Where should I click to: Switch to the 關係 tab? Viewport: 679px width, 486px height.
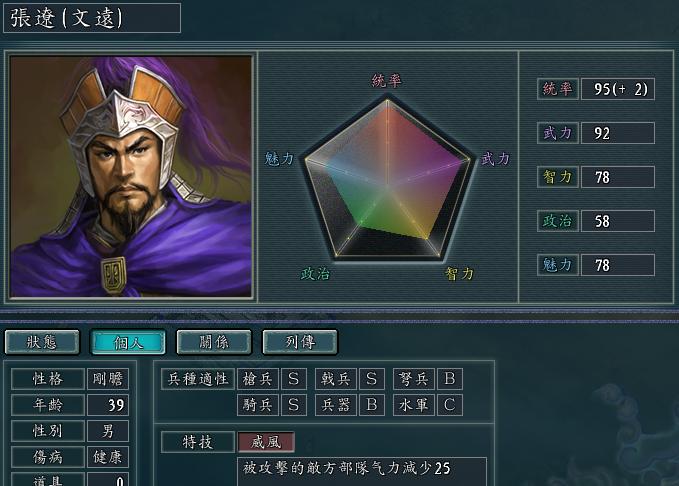pos(214,342)
